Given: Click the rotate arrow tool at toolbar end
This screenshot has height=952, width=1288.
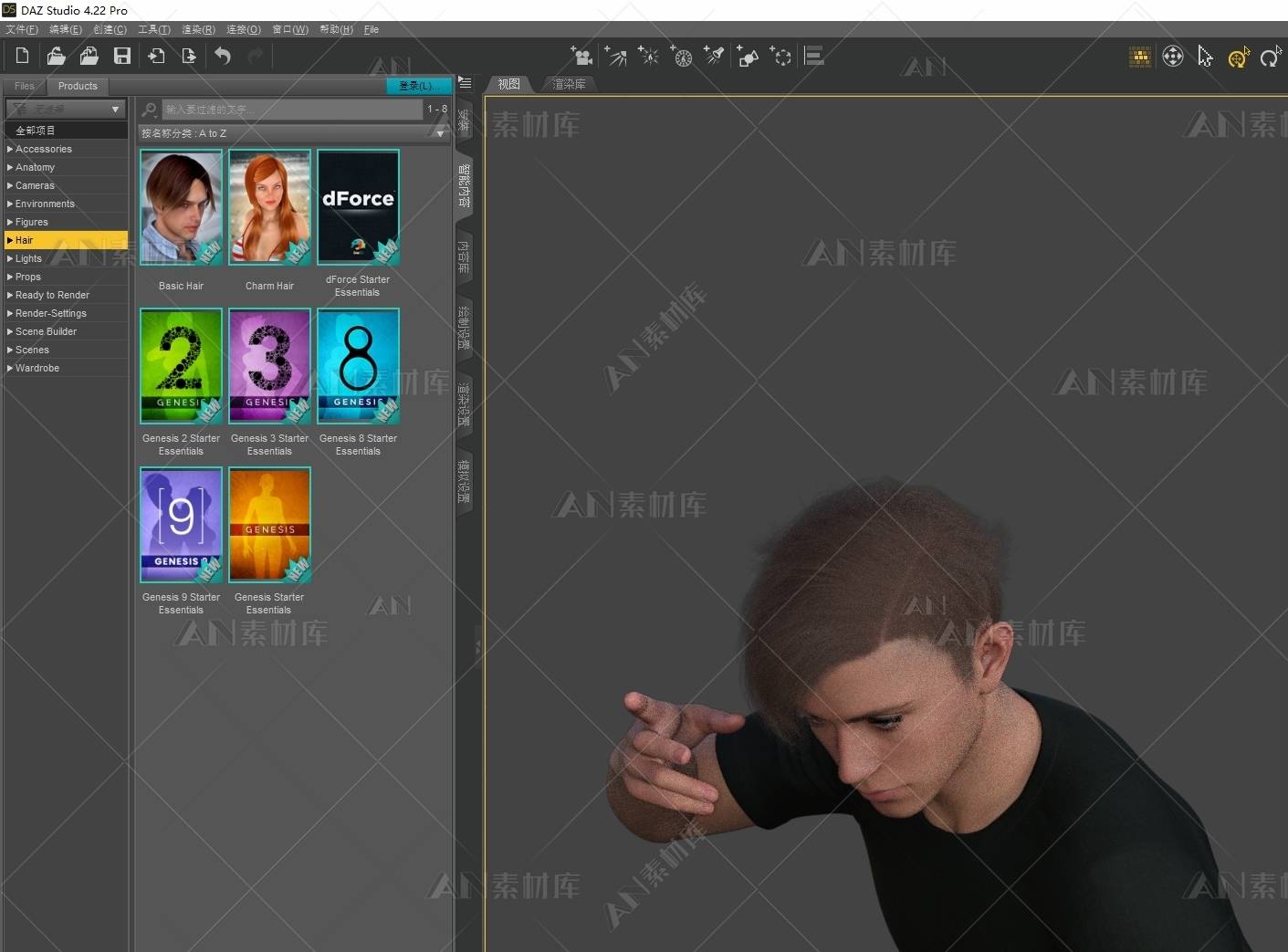Looking at the screenshot, I should tap(1270, 58).
